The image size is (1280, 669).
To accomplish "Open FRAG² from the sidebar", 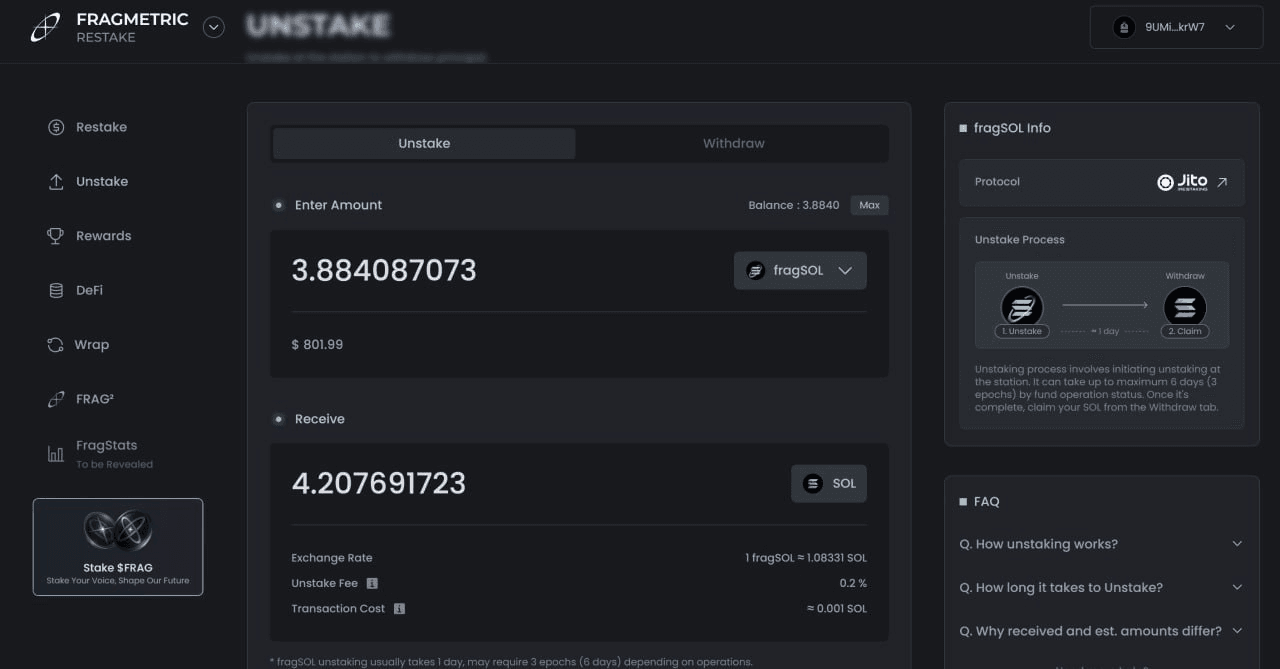I will pyautogui.click(x=57, y=398).
